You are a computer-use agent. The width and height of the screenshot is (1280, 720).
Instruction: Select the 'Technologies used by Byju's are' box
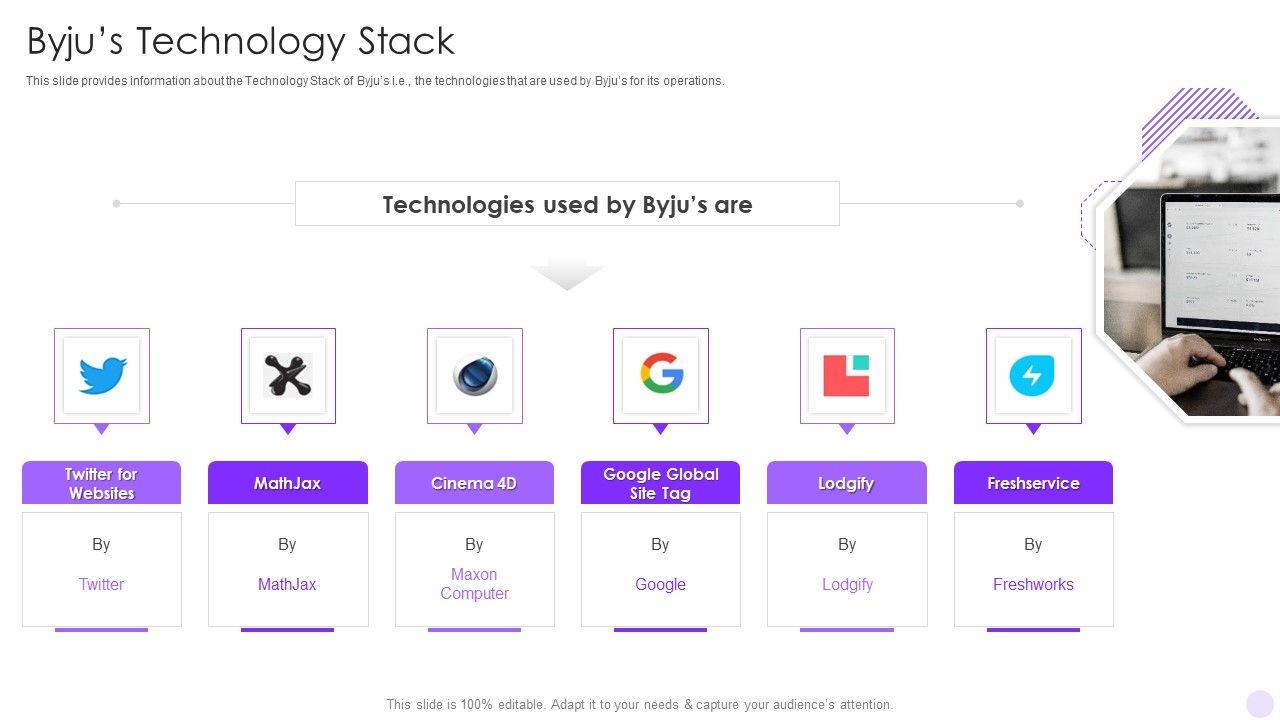point(567,204)
